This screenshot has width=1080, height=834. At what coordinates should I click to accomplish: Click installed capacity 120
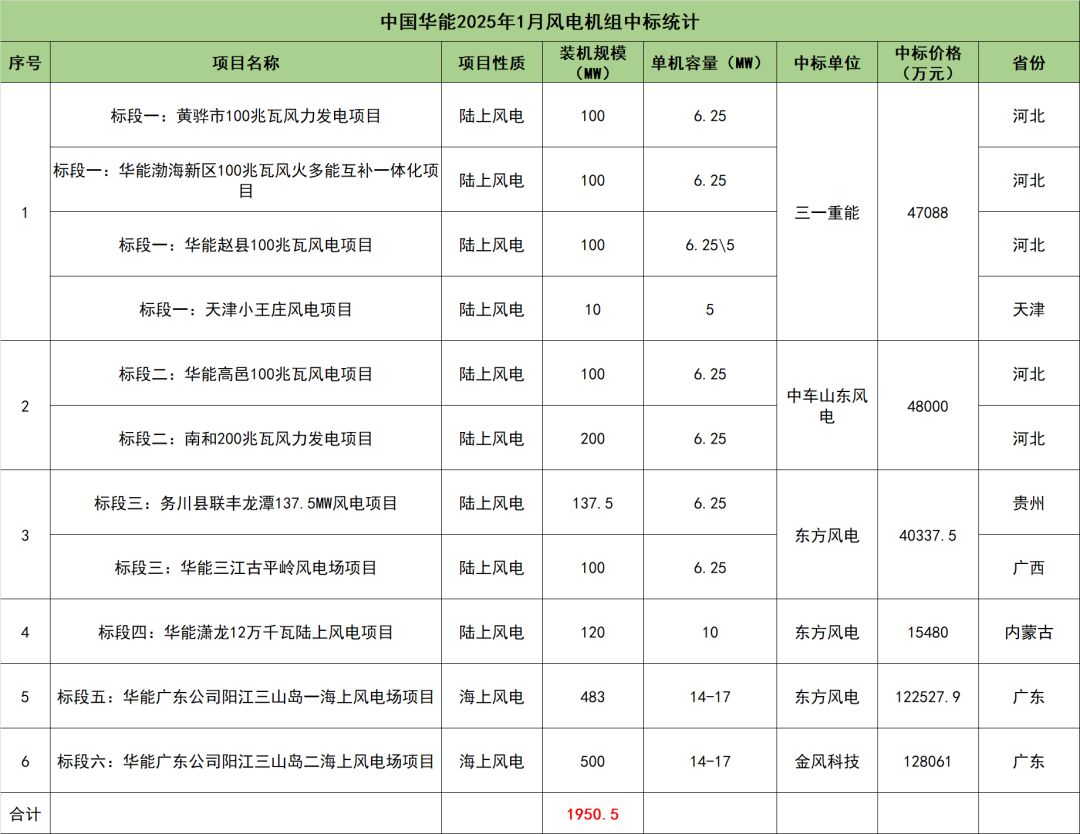tap(593, 632)
